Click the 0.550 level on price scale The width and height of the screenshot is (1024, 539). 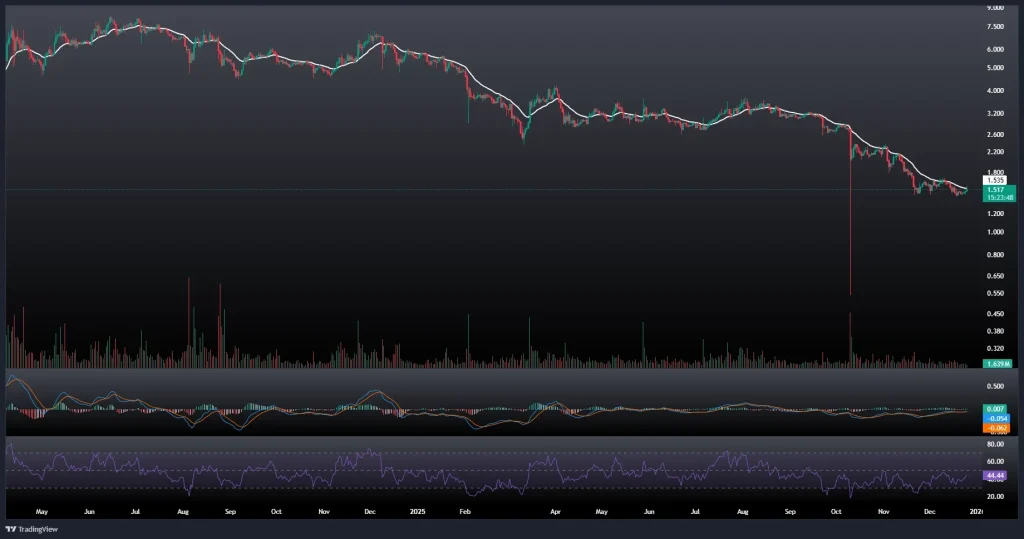[995, 293]
